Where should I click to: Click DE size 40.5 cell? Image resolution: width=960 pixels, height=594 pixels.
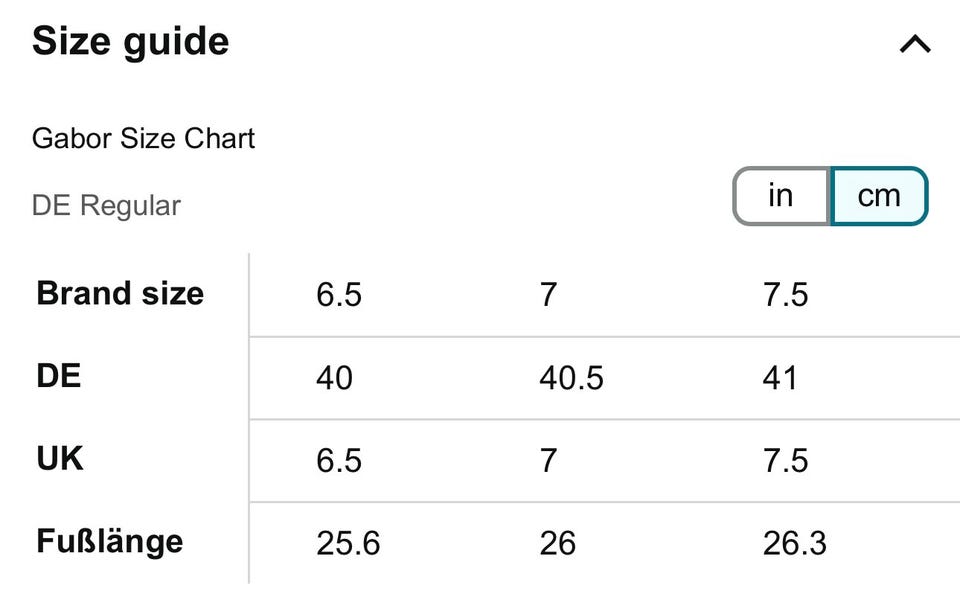coord(571,378)
